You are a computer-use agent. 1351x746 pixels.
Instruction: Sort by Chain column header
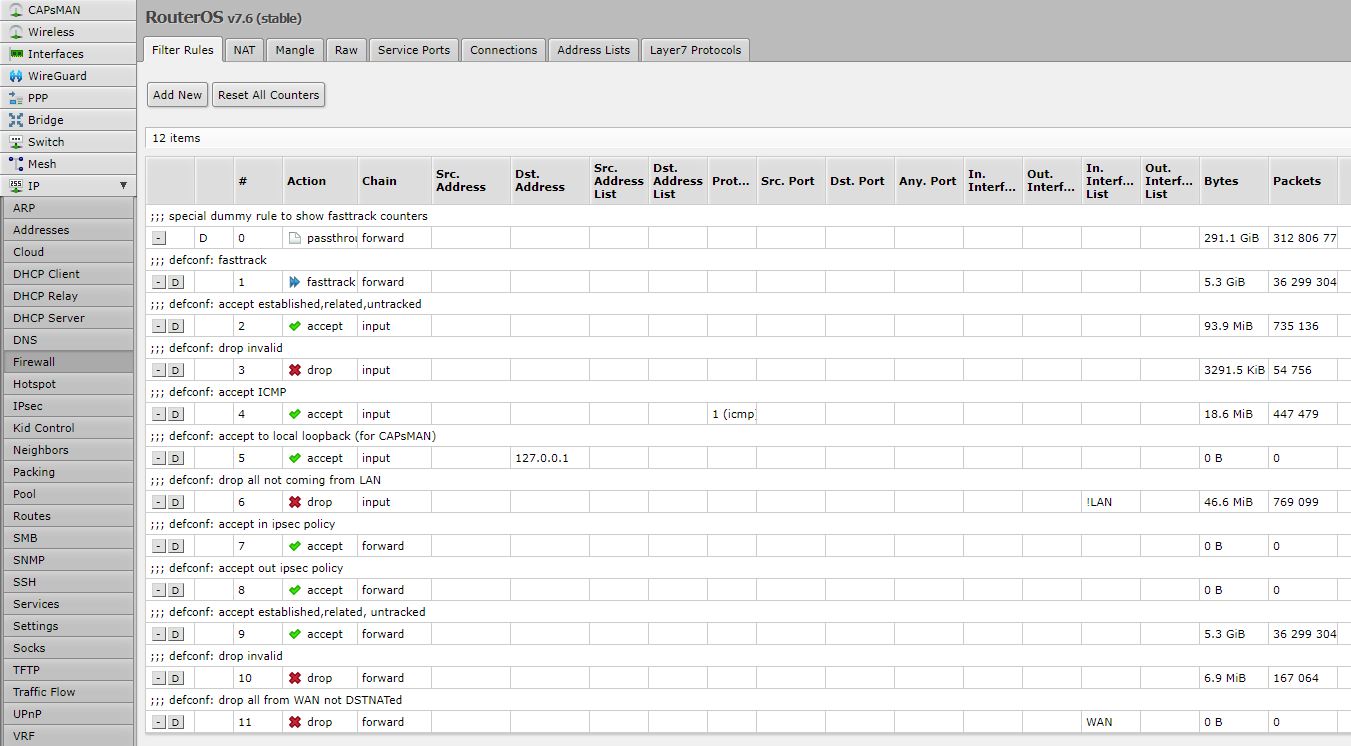pos(394,181)
